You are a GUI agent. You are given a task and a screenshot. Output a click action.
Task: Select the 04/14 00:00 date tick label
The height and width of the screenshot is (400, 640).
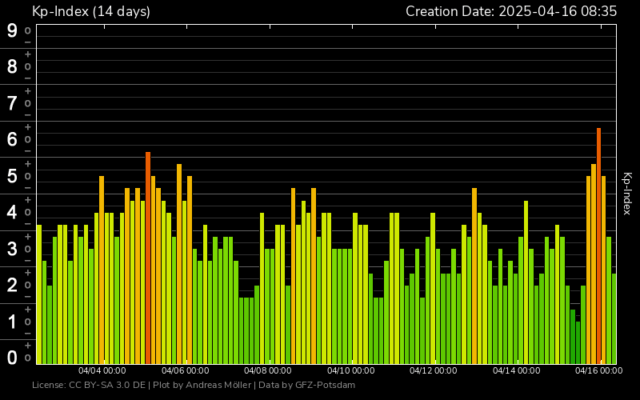517,370
